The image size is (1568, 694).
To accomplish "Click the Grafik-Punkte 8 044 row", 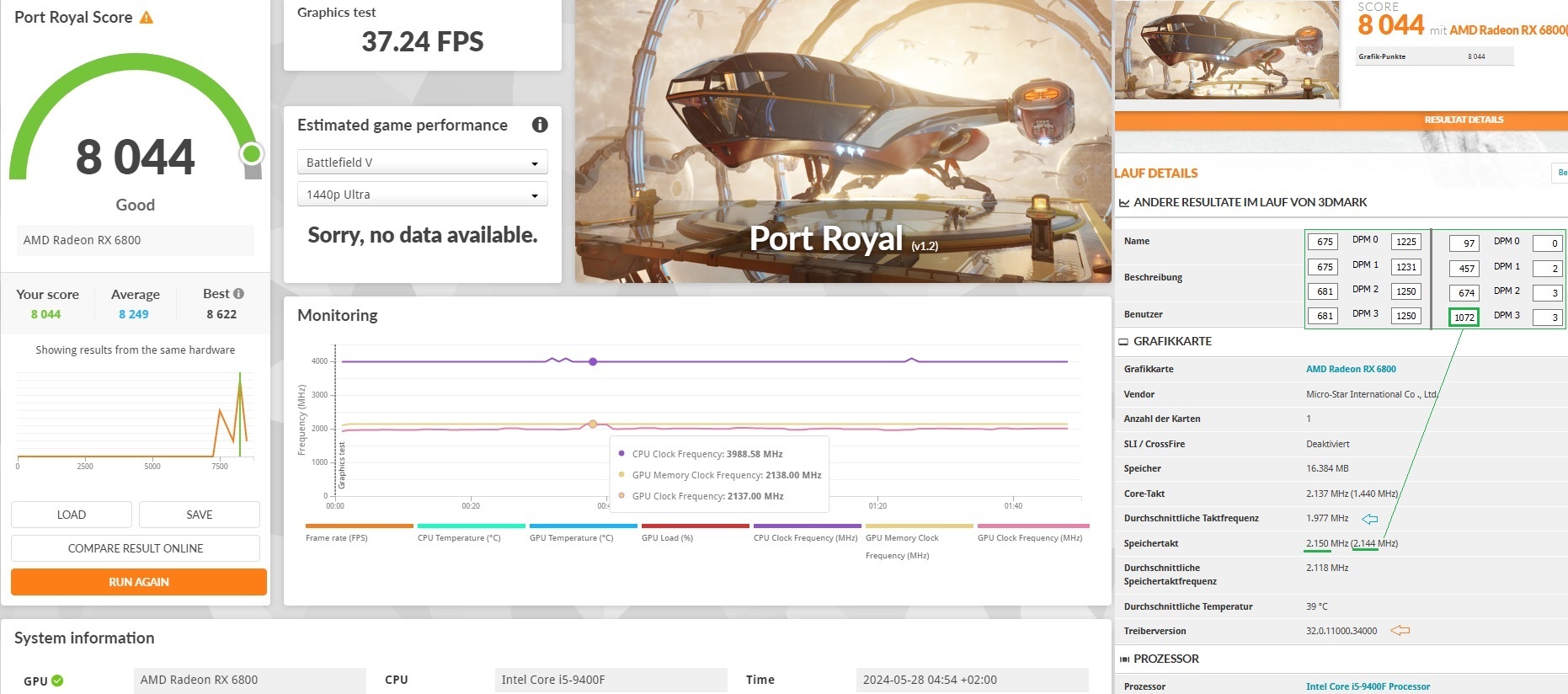I will coord(1435,56).
